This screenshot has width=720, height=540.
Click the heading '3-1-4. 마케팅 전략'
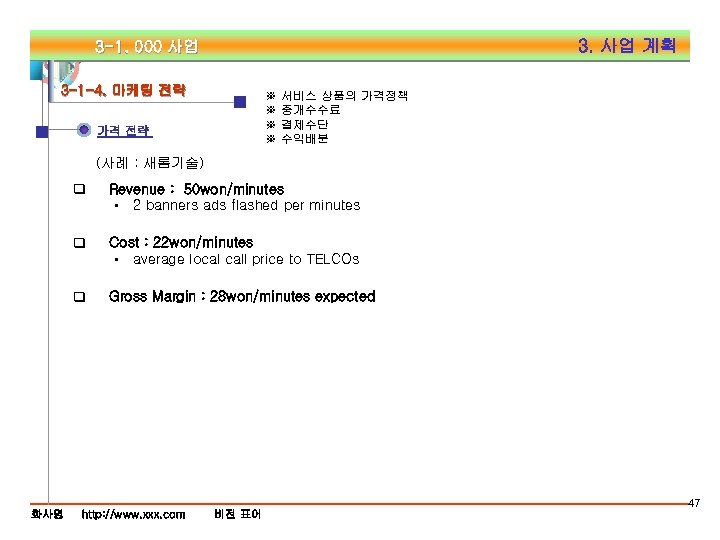click(x=123, y=90)
